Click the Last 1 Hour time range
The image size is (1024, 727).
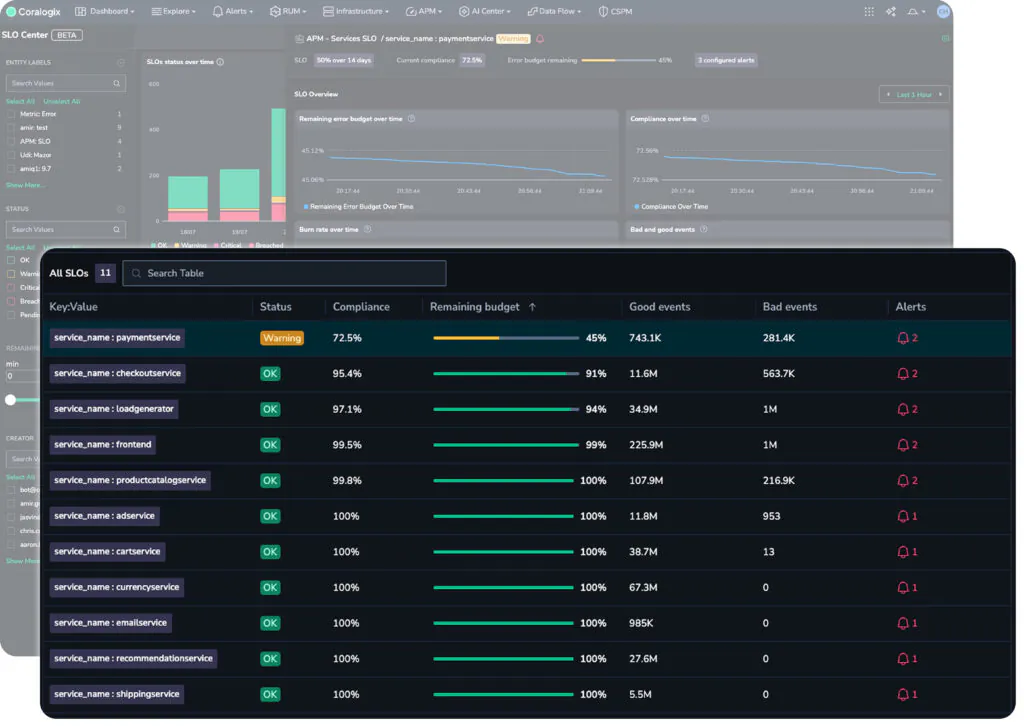click(914, 95)
